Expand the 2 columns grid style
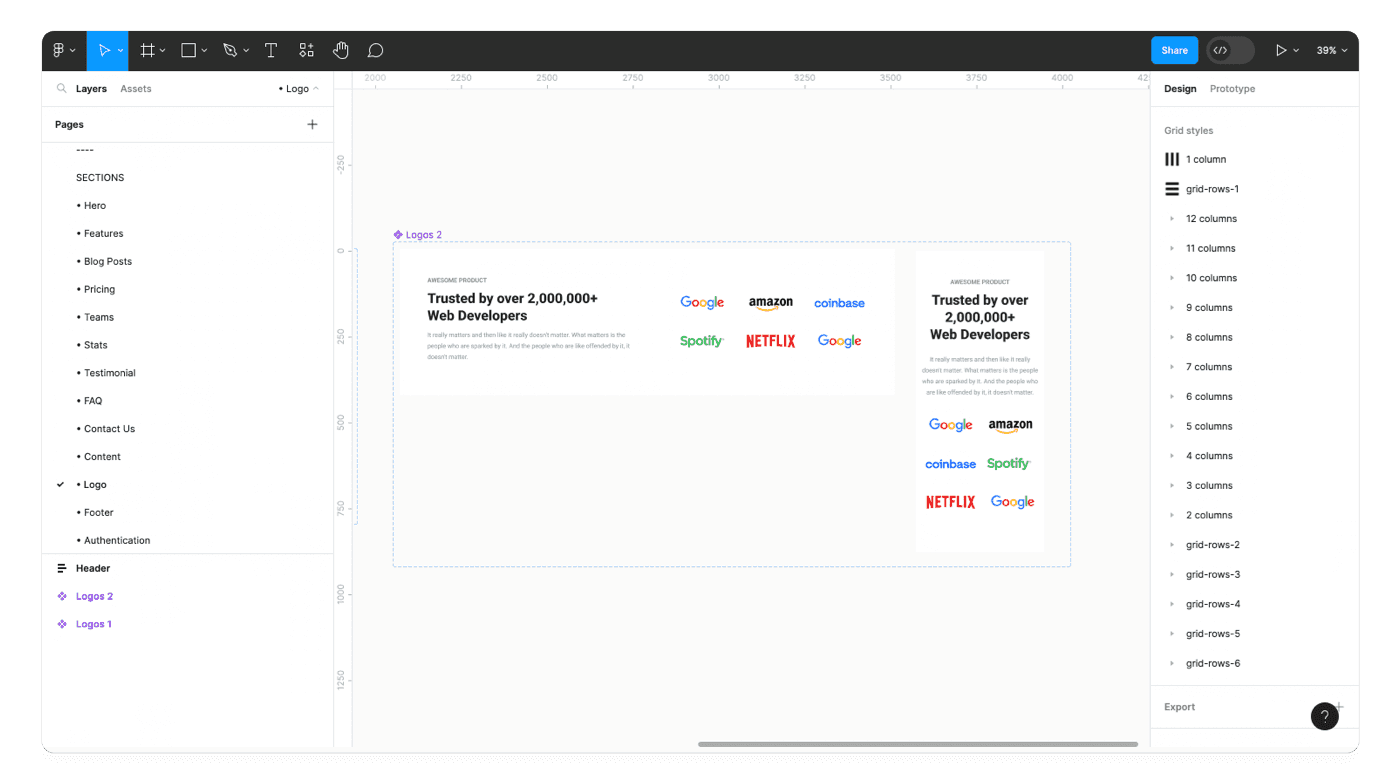The width and height of the screenshot is (1400, 779). pos(1172,516)
